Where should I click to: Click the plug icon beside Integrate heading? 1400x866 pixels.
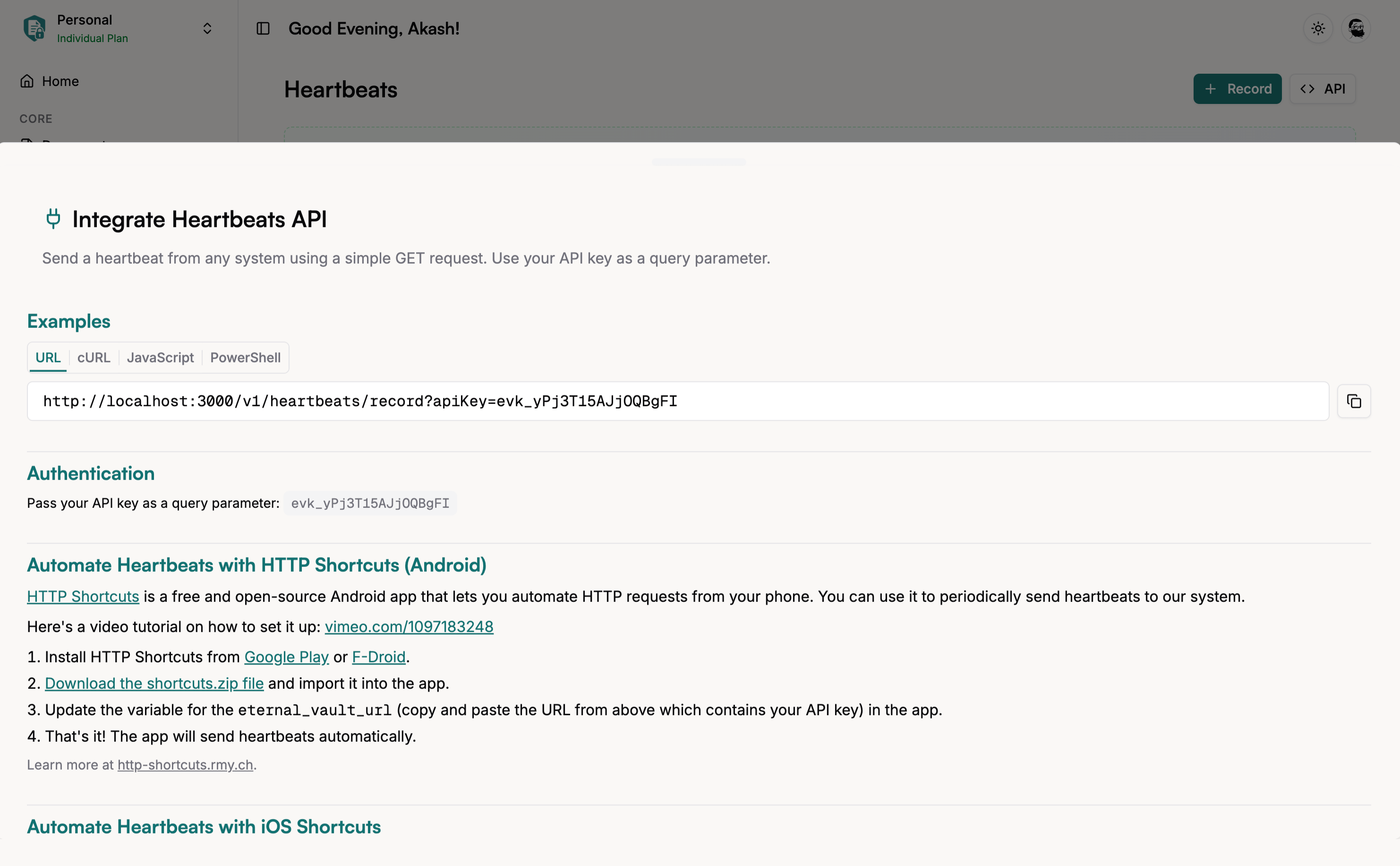[53, 219]
